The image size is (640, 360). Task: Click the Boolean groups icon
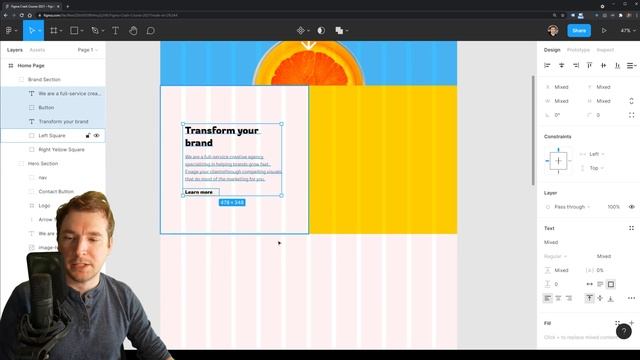coord(339,31)
